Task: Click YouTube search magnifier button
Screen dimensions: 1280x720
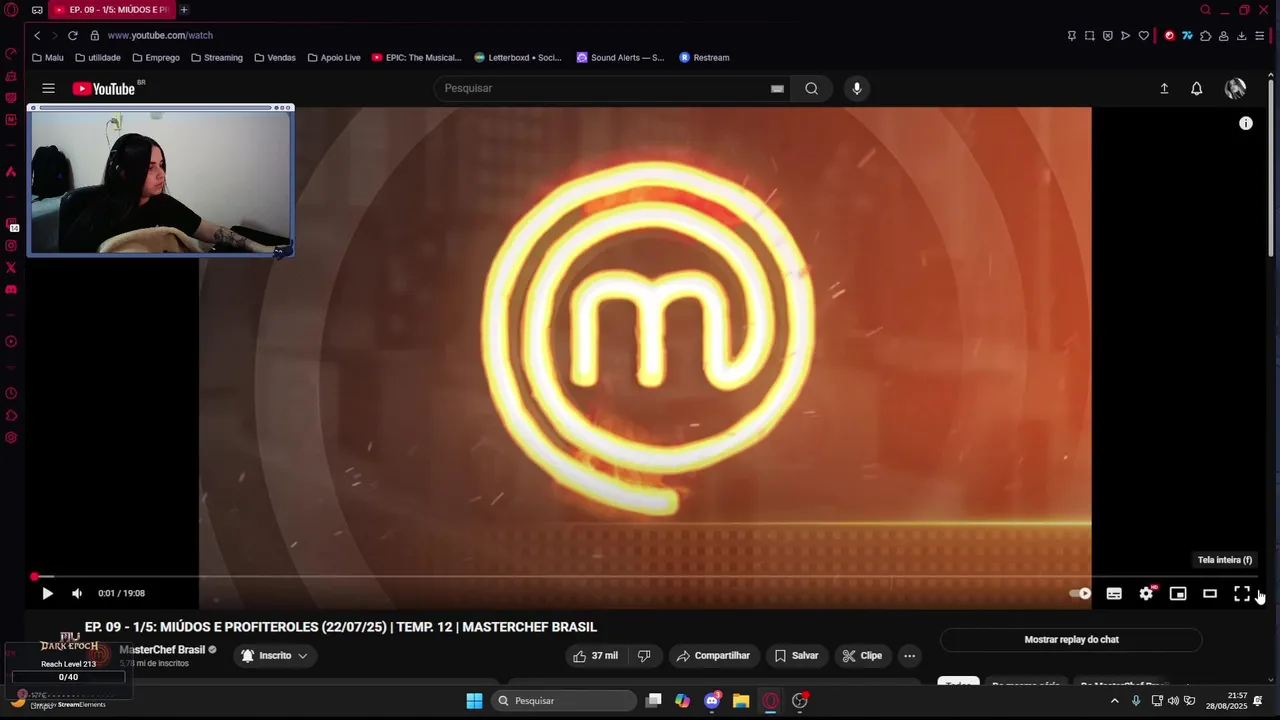Action: [x=811, y=88]
